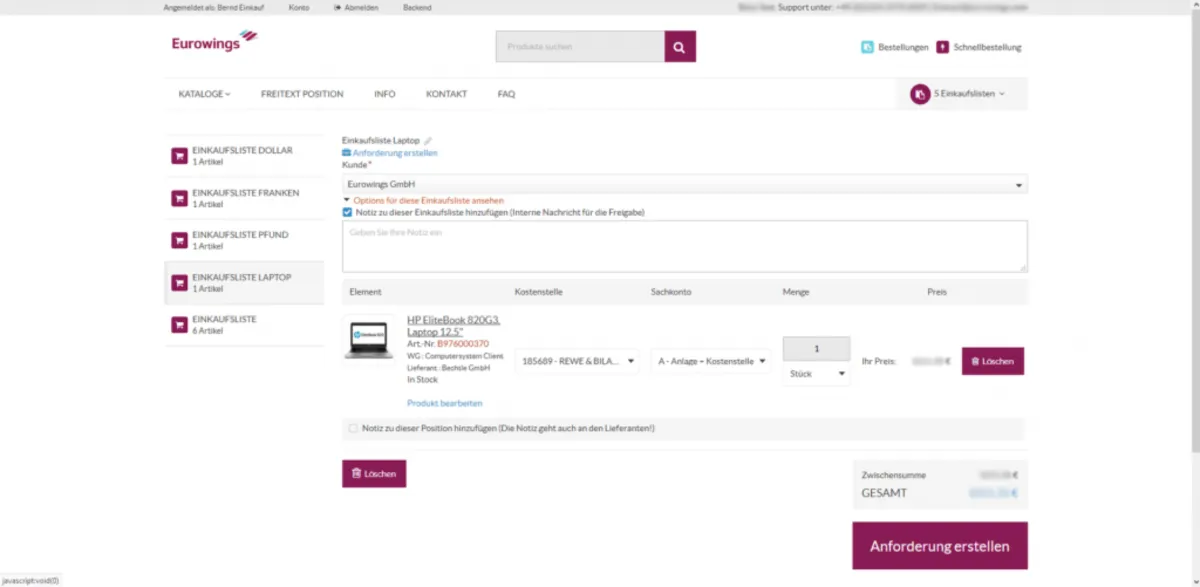Open the Bestellungen orders icon
This screenshot has height=587, width=1200.
[867, 47]
